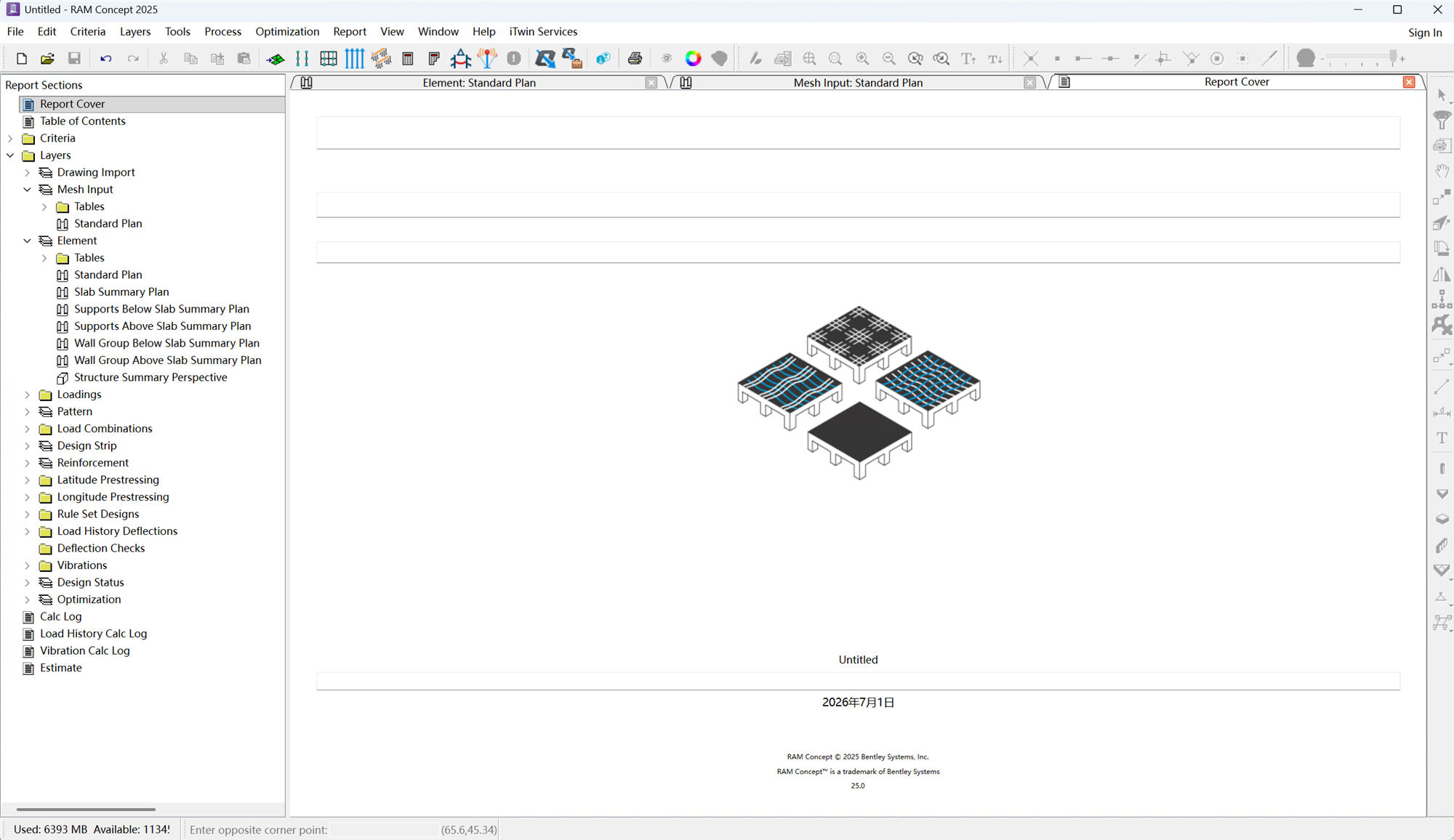Open the Optimization menu
Viewport: 1454px width, 840px height.
coord(287,32)
